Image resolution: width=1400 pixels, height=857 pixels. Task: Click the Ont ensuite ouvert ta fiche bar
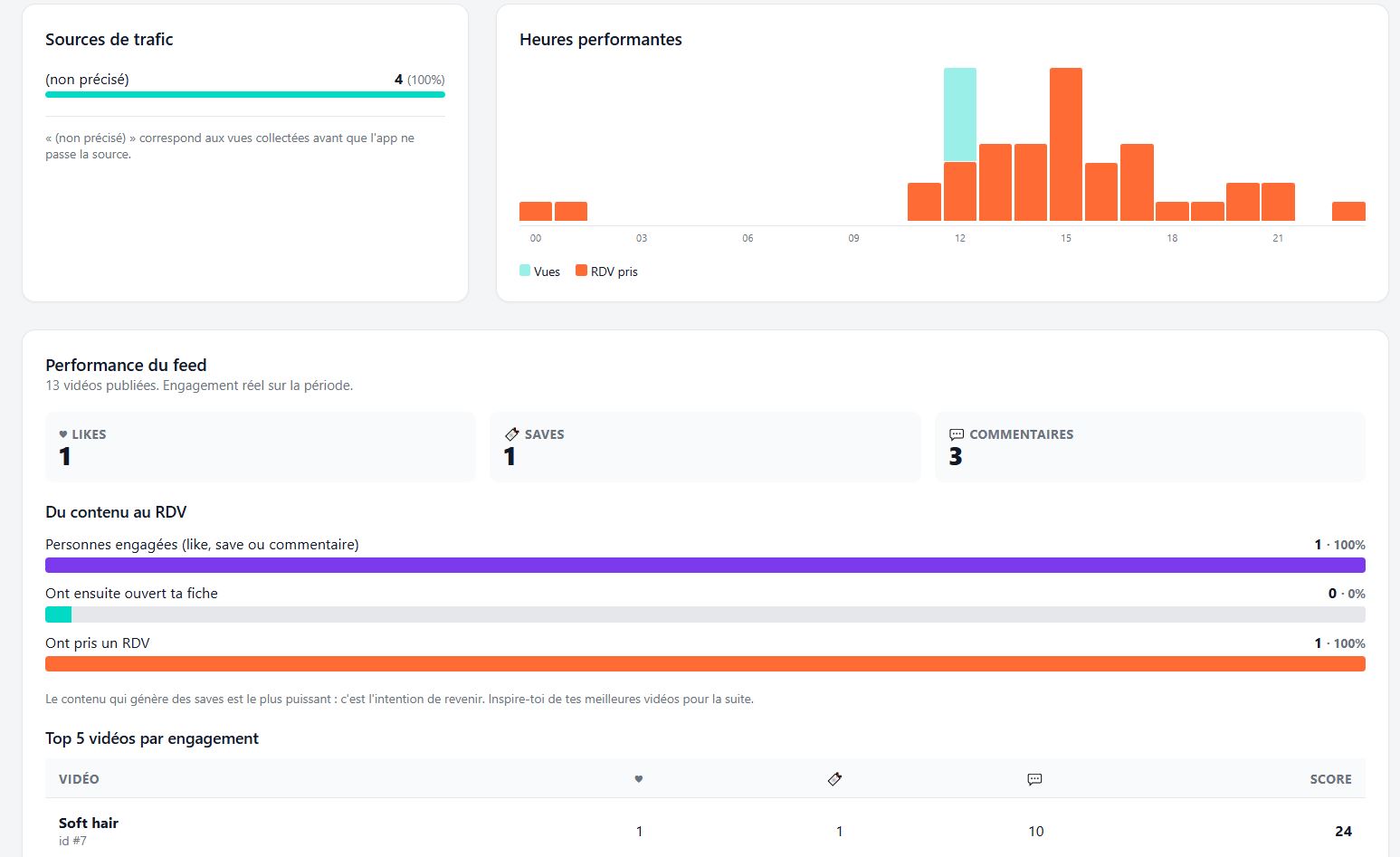tap(705, 614)
